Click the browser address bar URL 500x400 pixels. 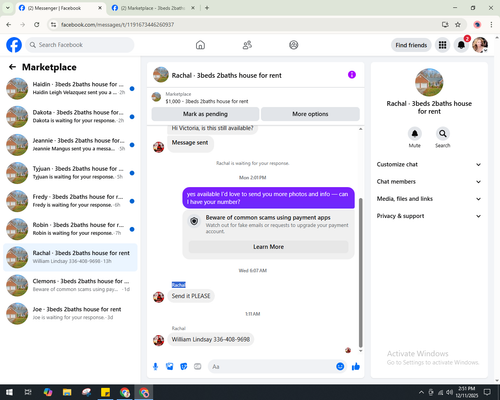(117, 25)
